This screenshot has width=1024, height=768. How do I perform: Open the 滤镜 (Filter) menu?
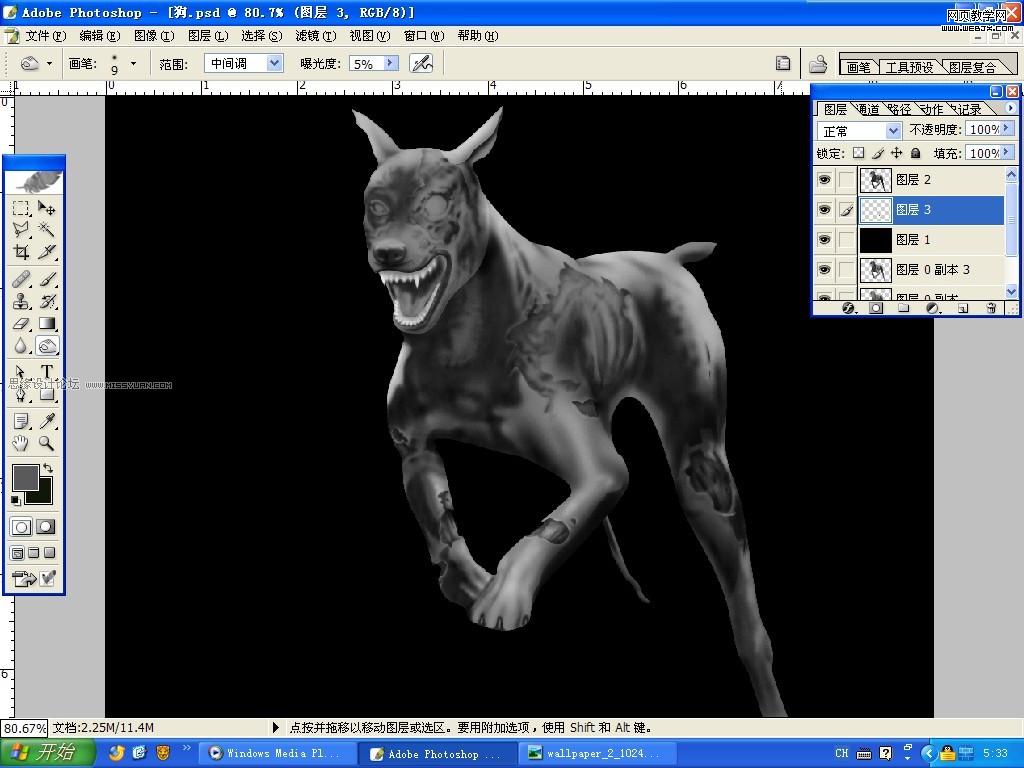[x=315, y=35]
